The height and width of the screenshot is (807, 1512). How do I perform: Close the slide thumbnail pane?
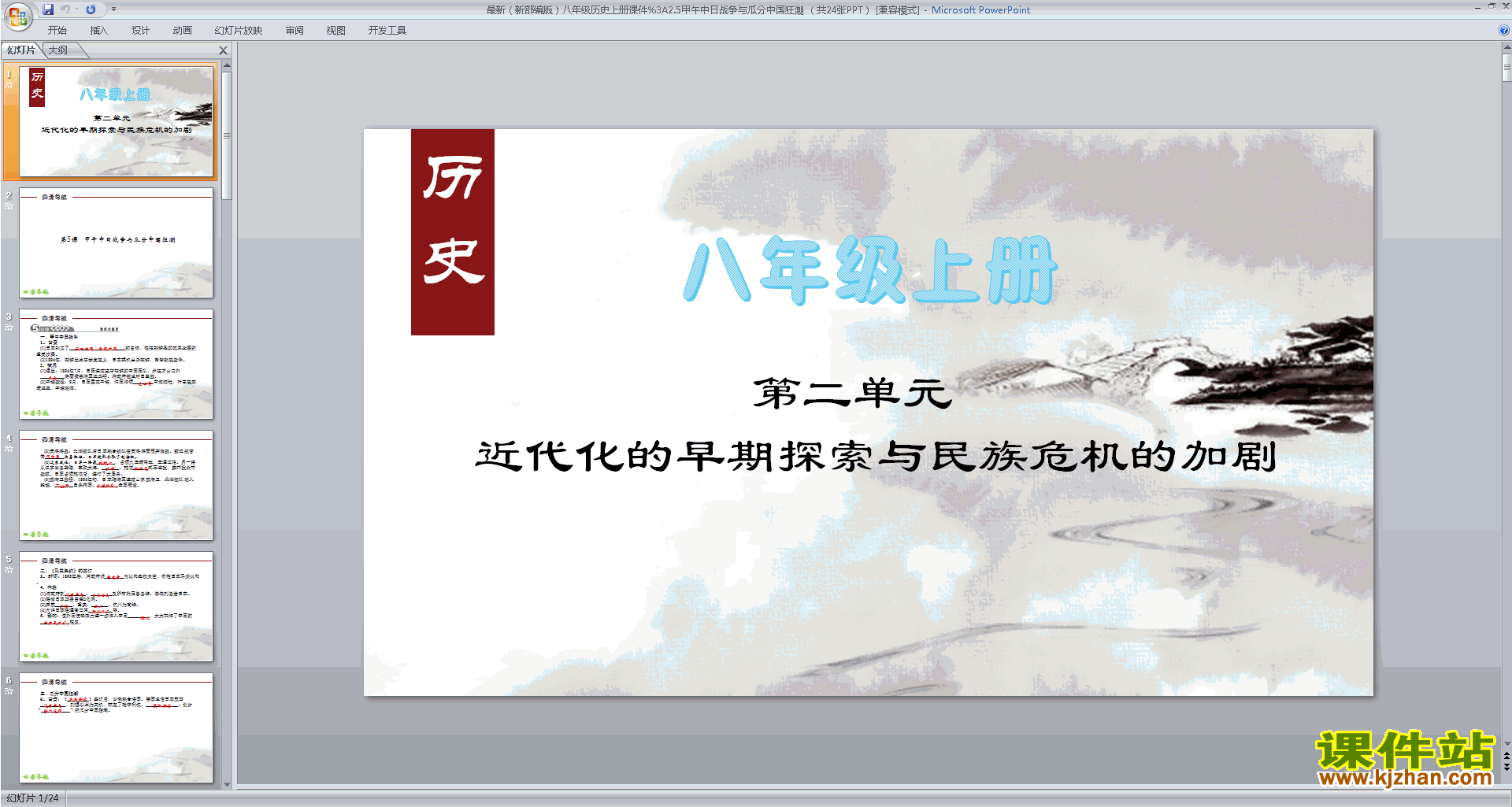coord(223,50)
